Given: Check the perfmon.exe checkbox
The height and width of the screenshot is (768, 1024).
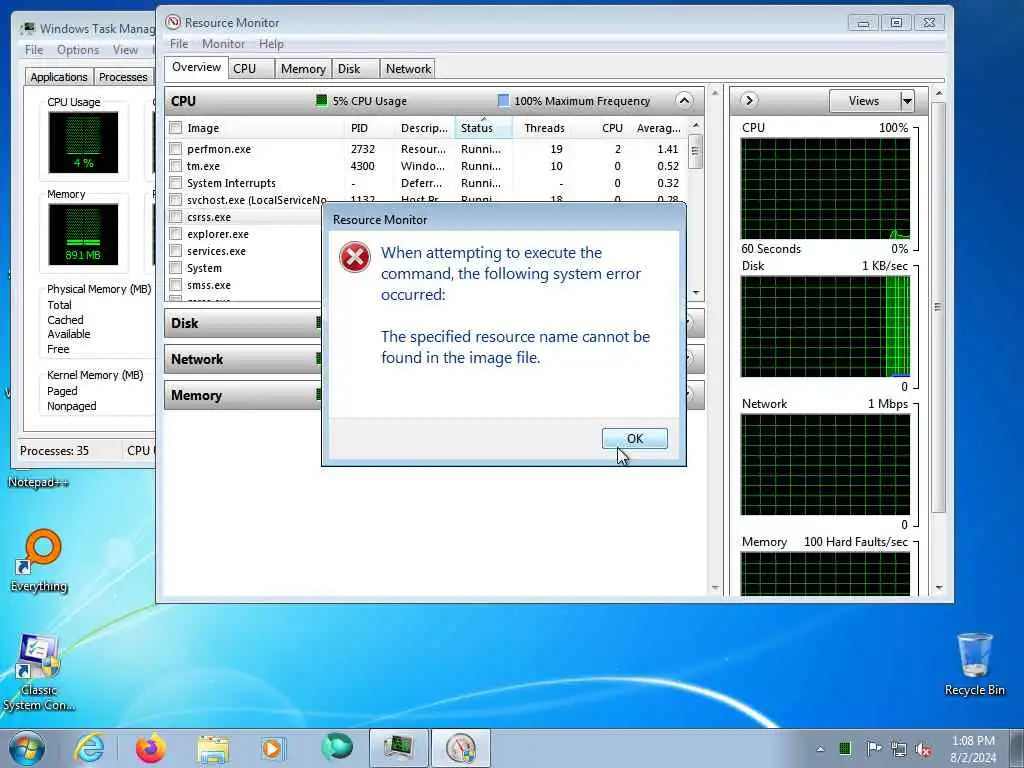Looking at the screenshot, I should 175,149.
